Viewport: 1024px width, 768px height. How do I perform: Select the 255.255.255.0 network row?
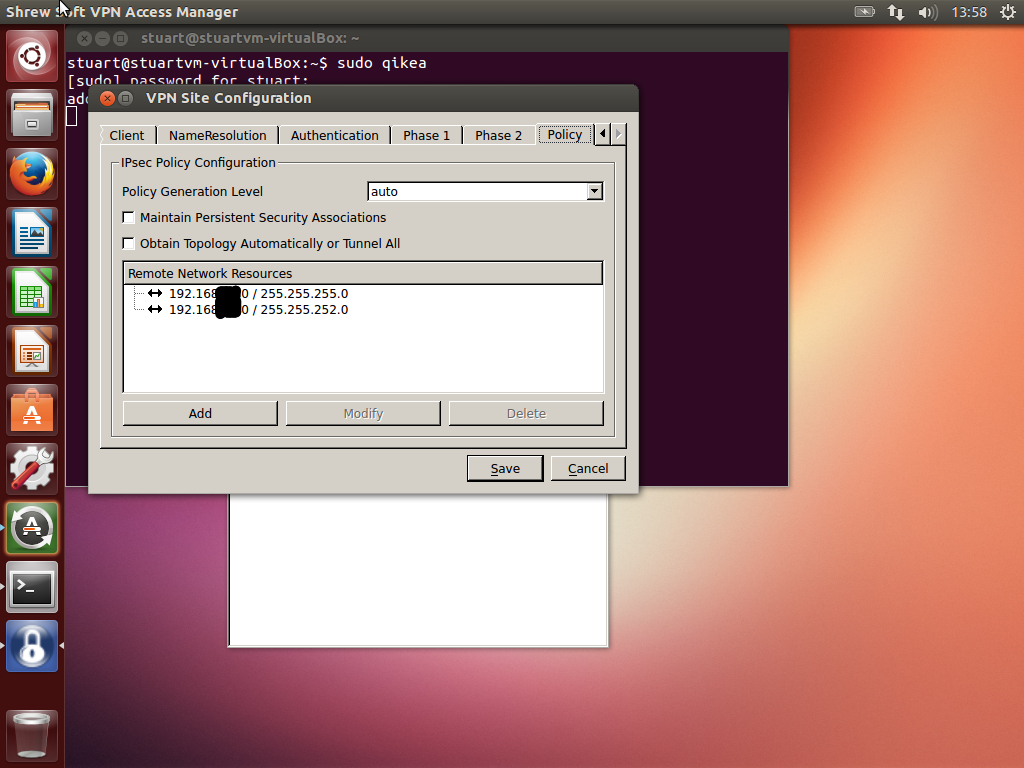259,293
